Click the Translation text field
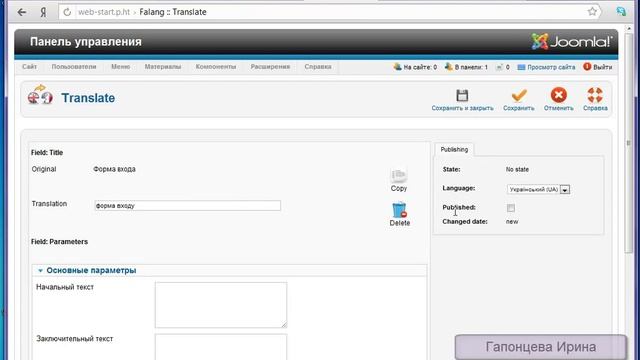 [x=187, y=206]
